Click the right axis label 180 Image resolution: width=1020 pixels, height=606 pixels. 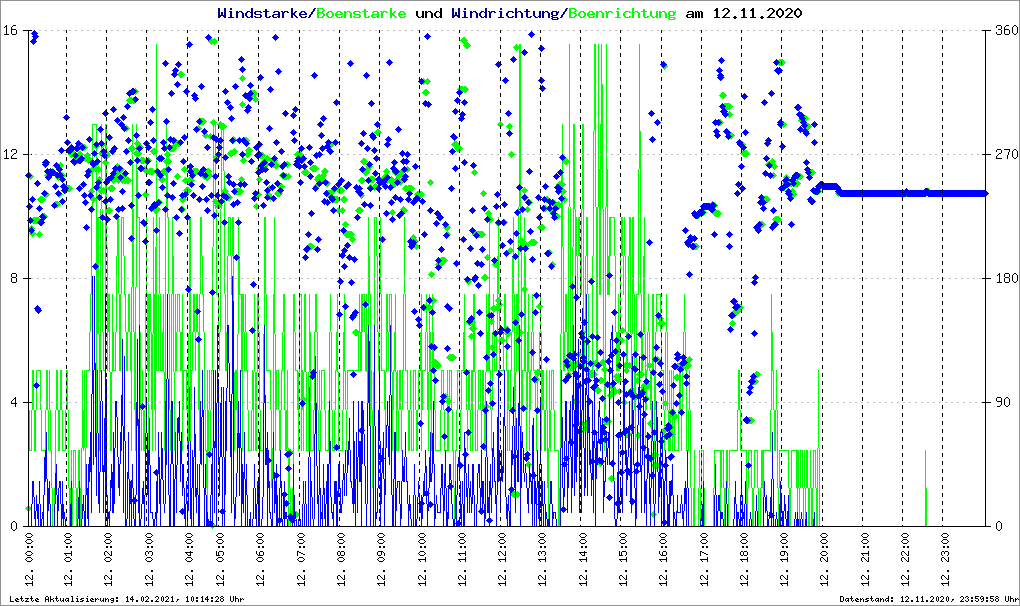pyautogui.click(x=1007, y=278)
